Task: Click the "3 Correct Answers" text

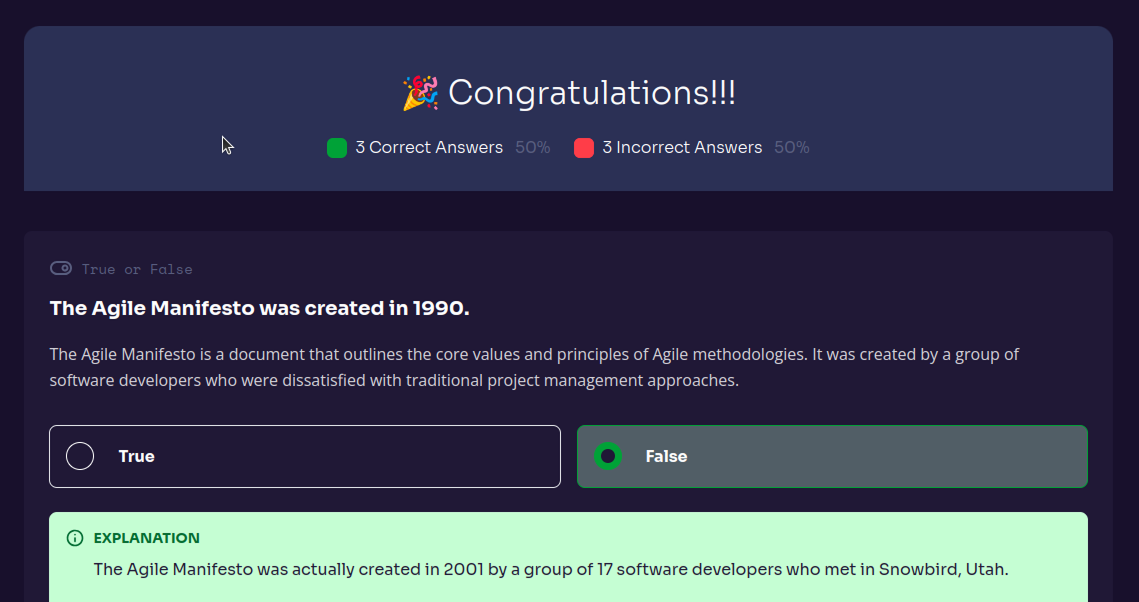Action: coord(429,148)
